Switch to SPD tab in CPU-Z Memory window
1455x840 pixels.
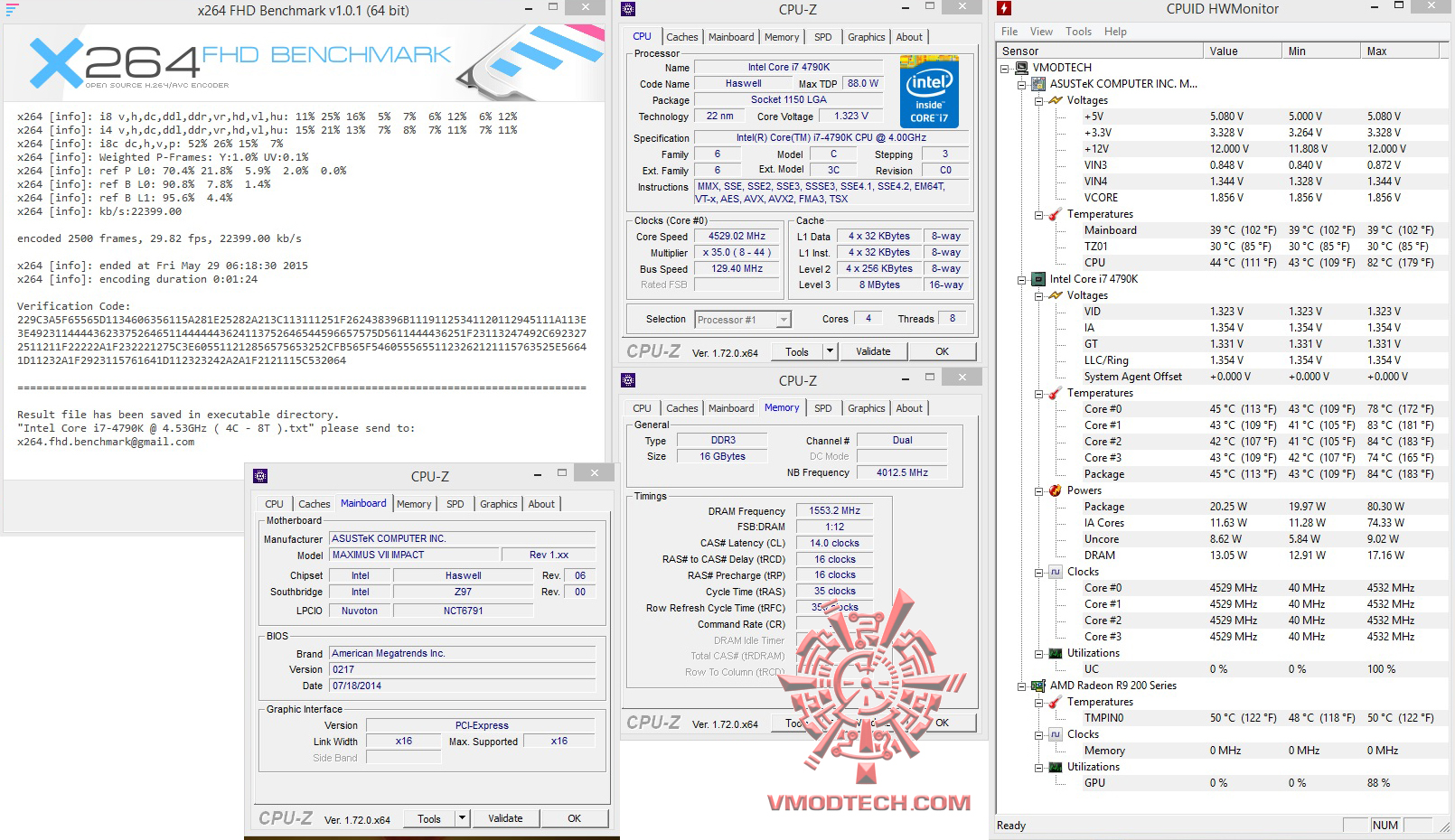click(x=822, y=408)
